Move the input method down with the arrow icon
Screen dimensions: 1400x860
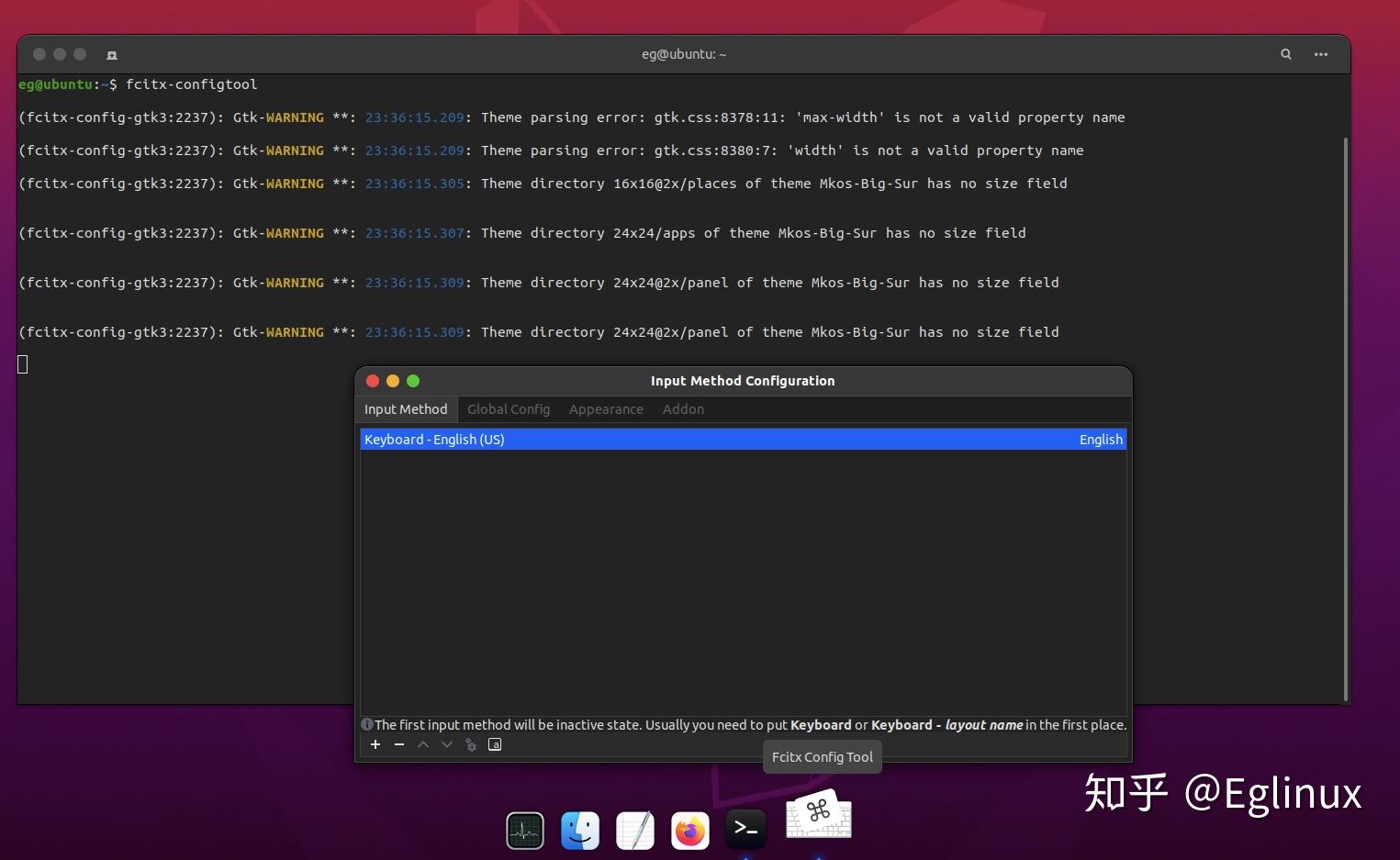447,744
